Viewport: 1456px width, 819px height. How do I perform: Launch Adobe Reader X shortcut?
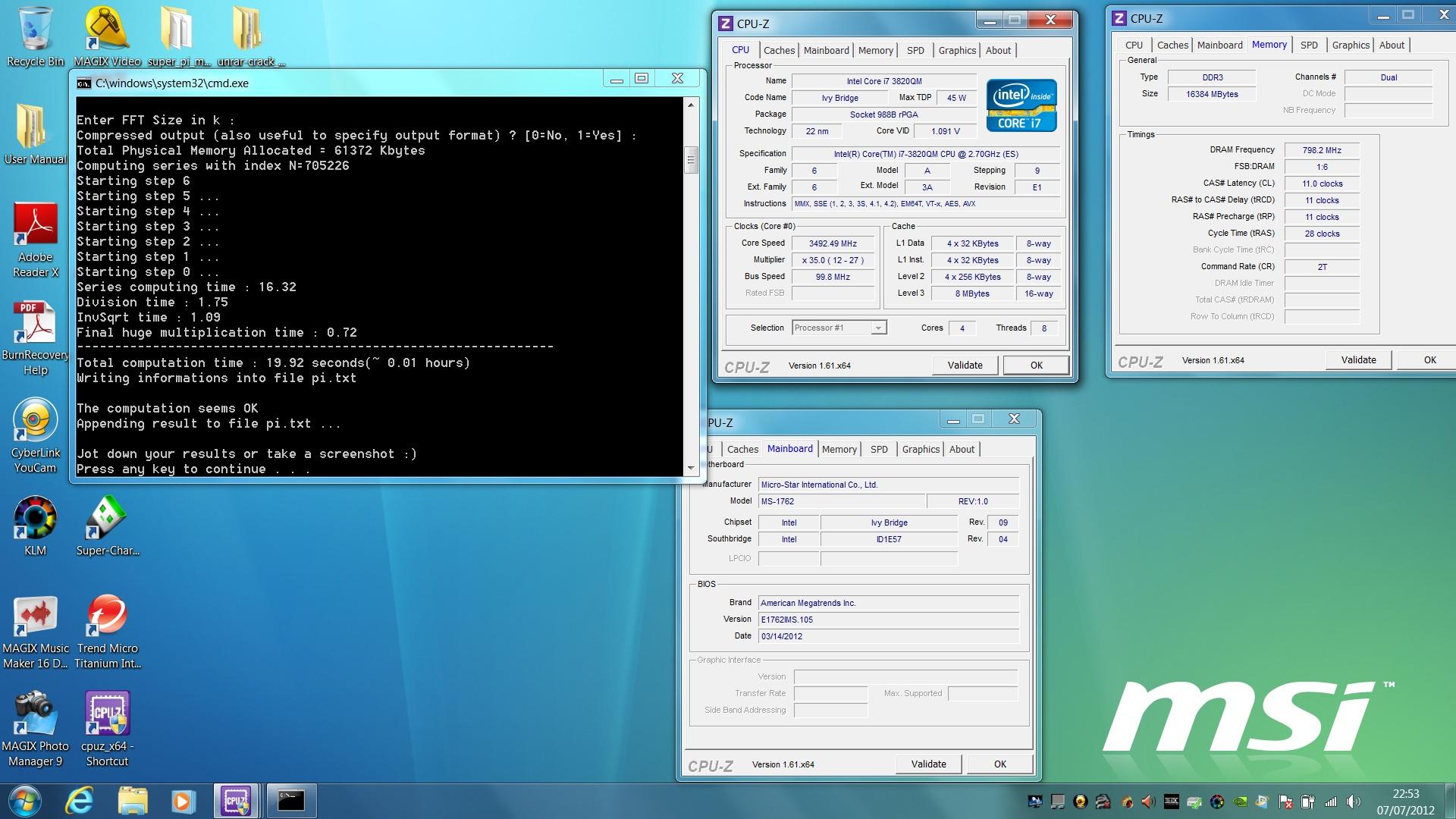coord(35,240)
